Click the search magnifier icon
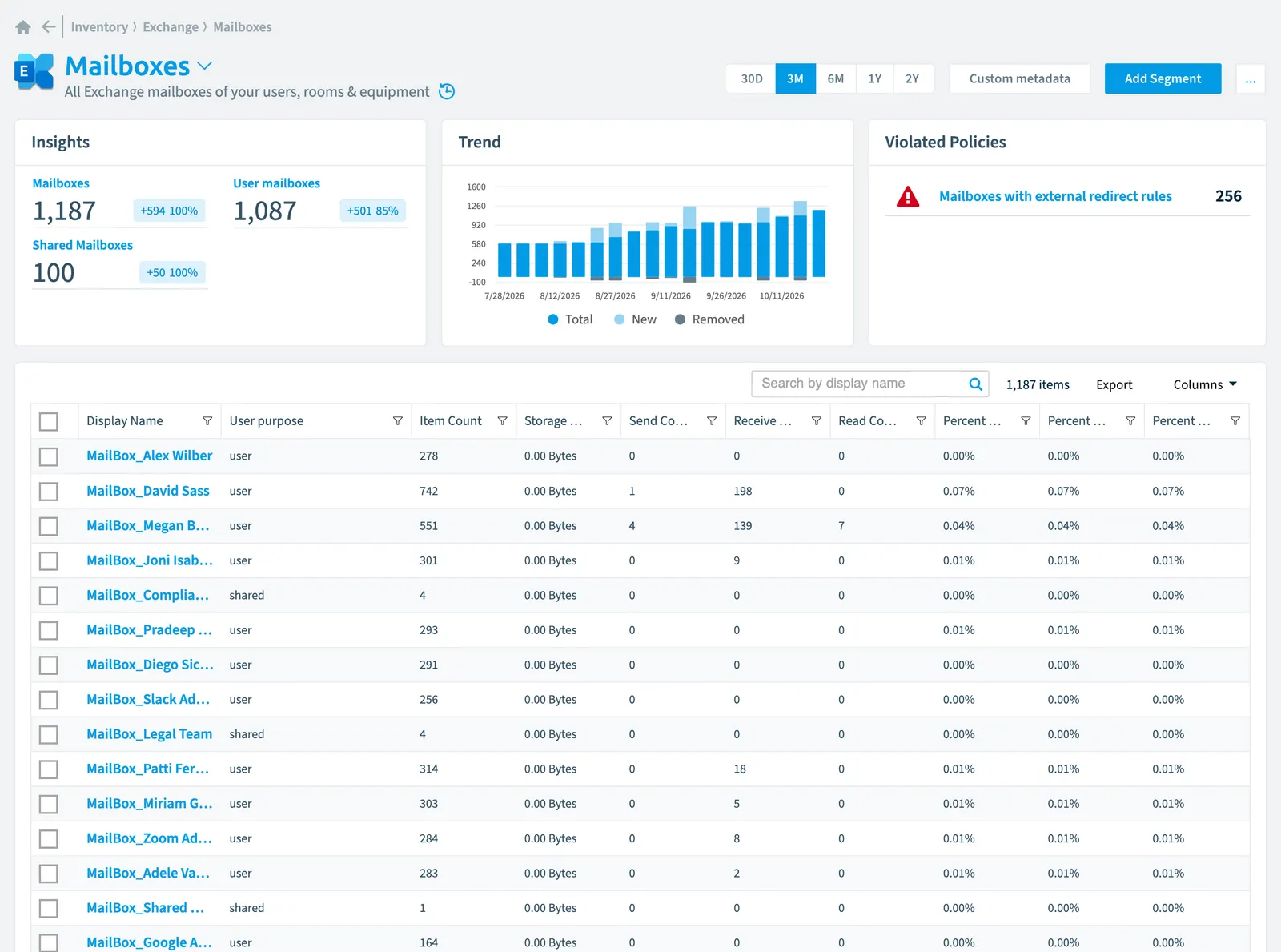Image resolution: width=1281 pixels, height=952 pixels. click(975, 384)
